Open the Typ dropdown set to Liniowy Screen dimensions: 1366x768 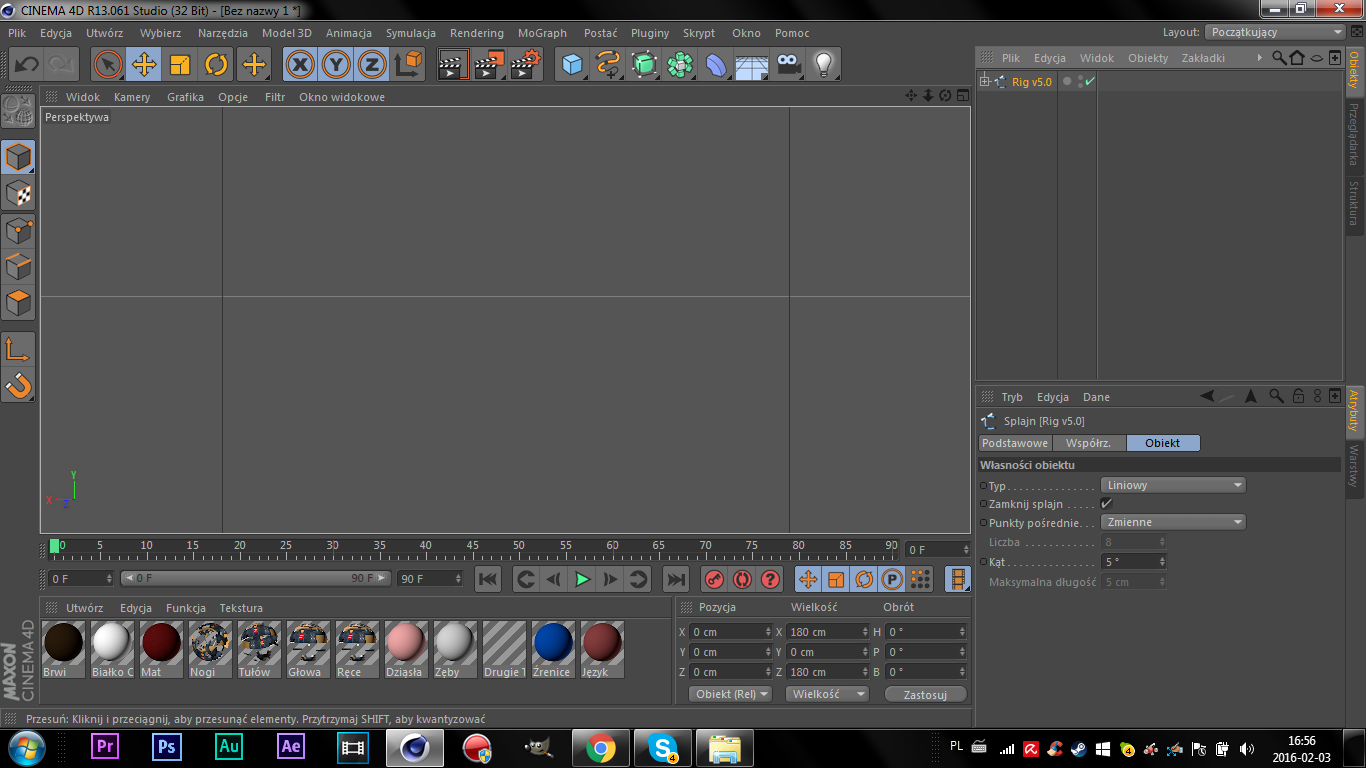(1173, 485)
